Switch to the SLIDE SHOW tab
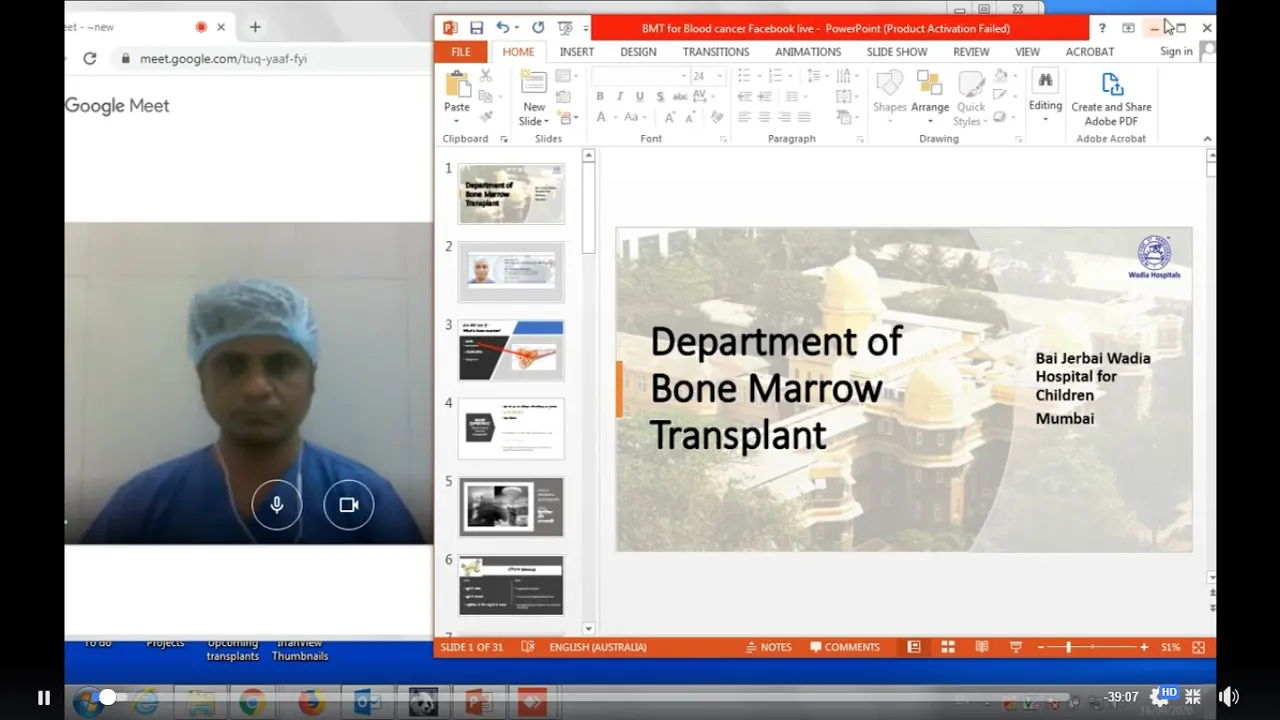The height and width of the screenshot is (720, 1280). click(897, 52)
